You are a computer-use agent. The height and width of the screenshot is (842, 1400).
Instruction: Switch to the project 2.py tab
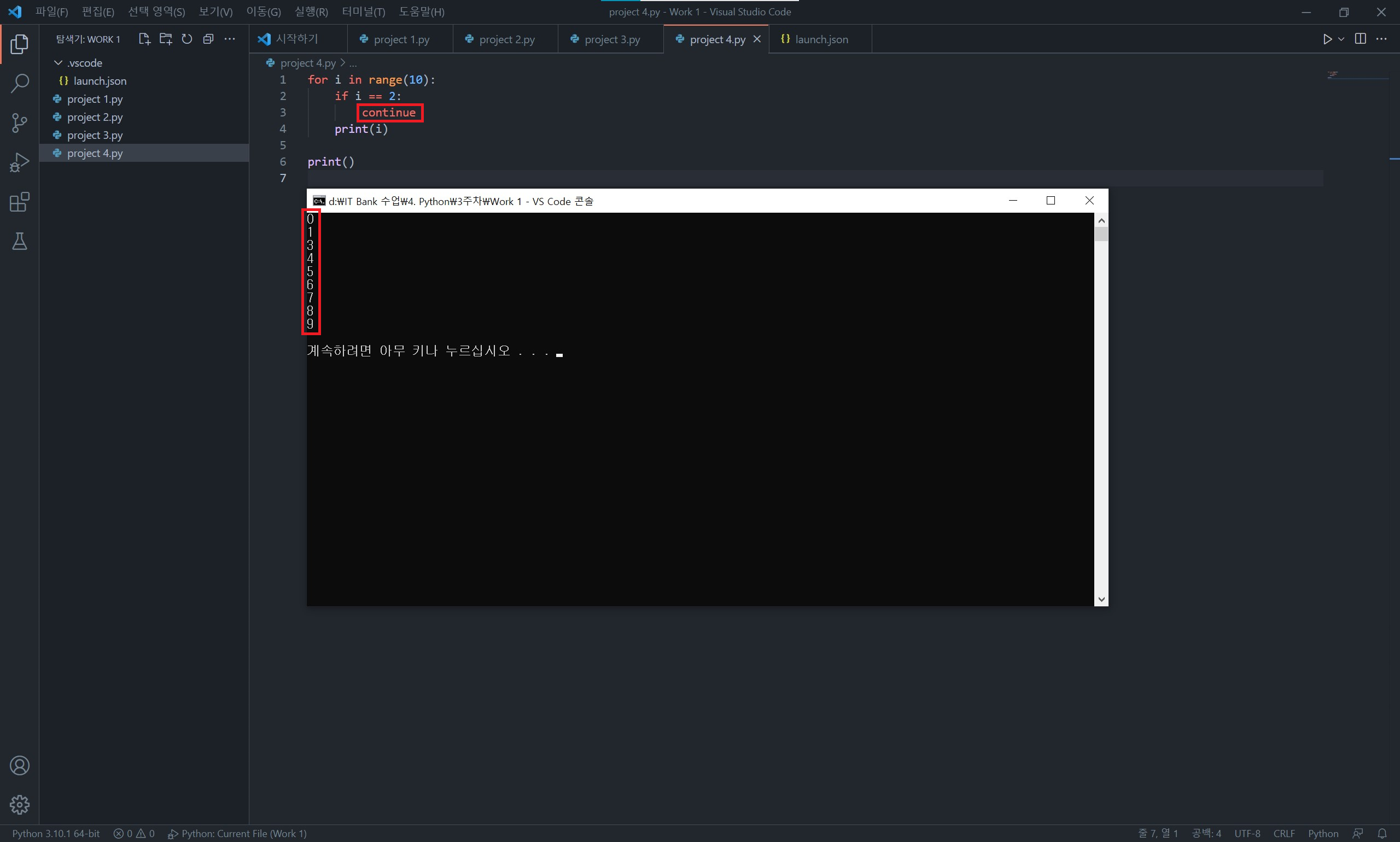506,40
